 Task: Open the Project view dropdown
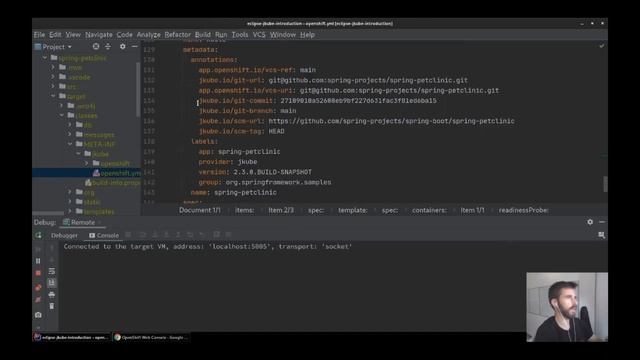(53, 47)
